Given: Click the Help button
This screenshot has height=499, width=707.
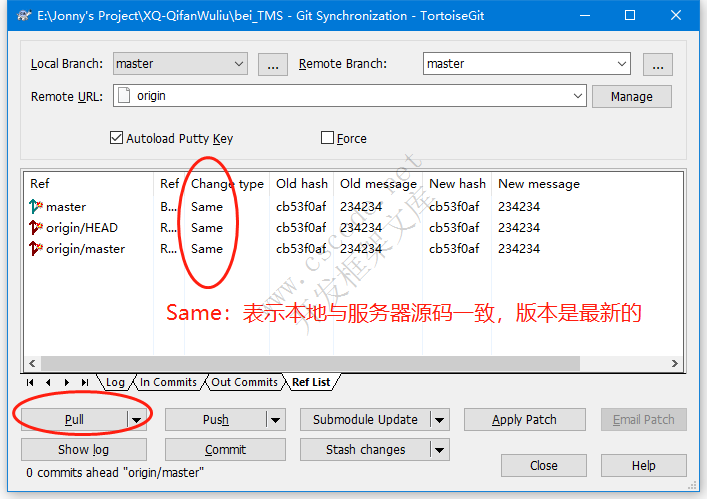Looking at the screenshot, I should point(643,466).
